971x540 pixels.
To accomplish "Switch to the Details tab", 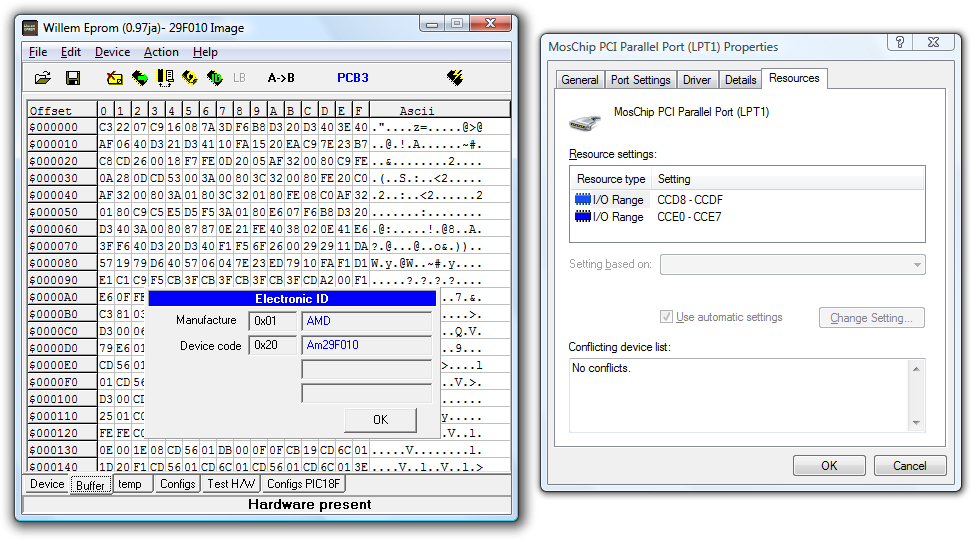I will click(741, 80).
